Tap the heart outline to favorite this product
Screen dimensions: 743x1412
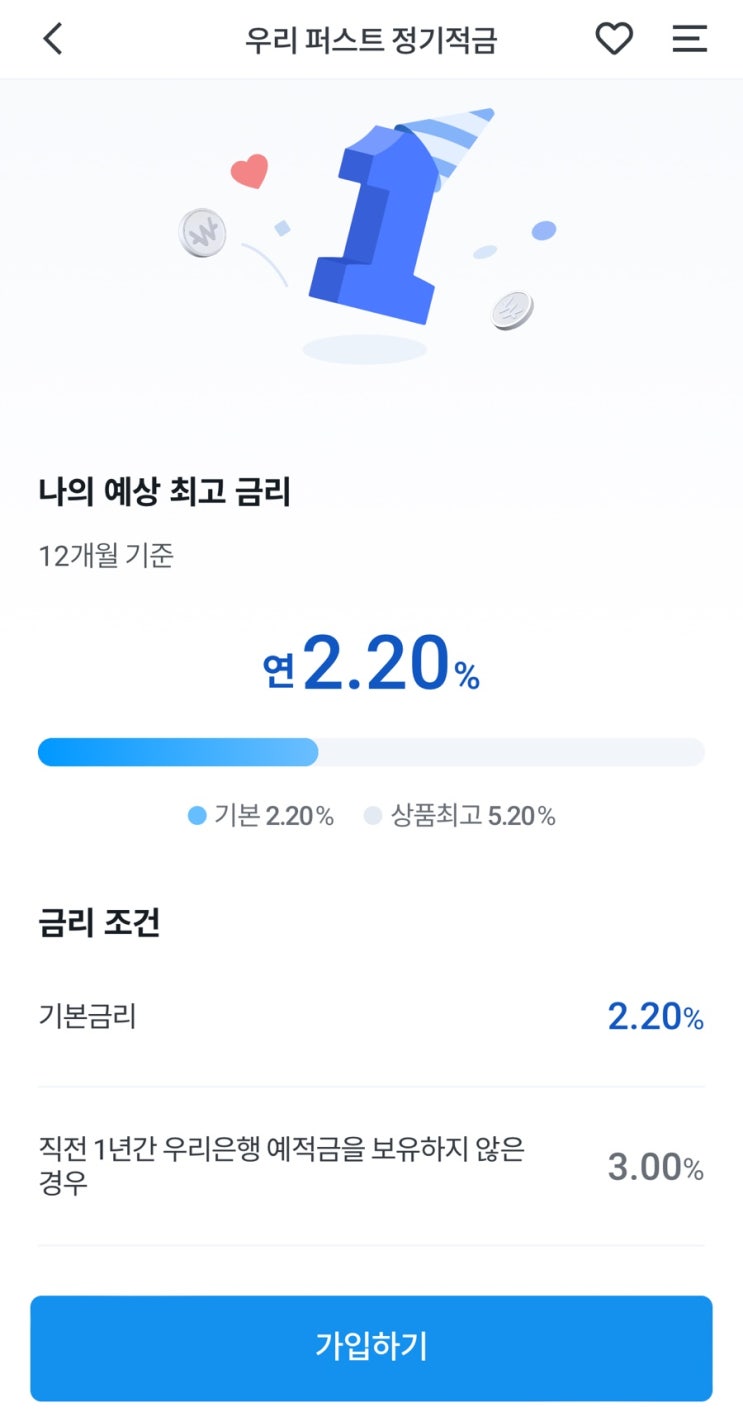coord(614,39)
